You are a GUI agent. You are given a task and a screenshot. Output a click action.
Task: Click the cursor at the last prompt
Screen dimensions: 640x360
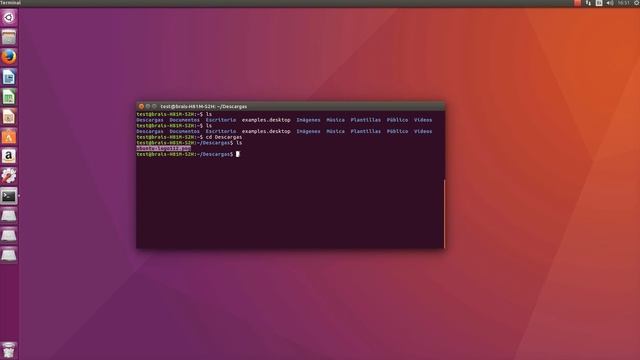pos(238,154)
